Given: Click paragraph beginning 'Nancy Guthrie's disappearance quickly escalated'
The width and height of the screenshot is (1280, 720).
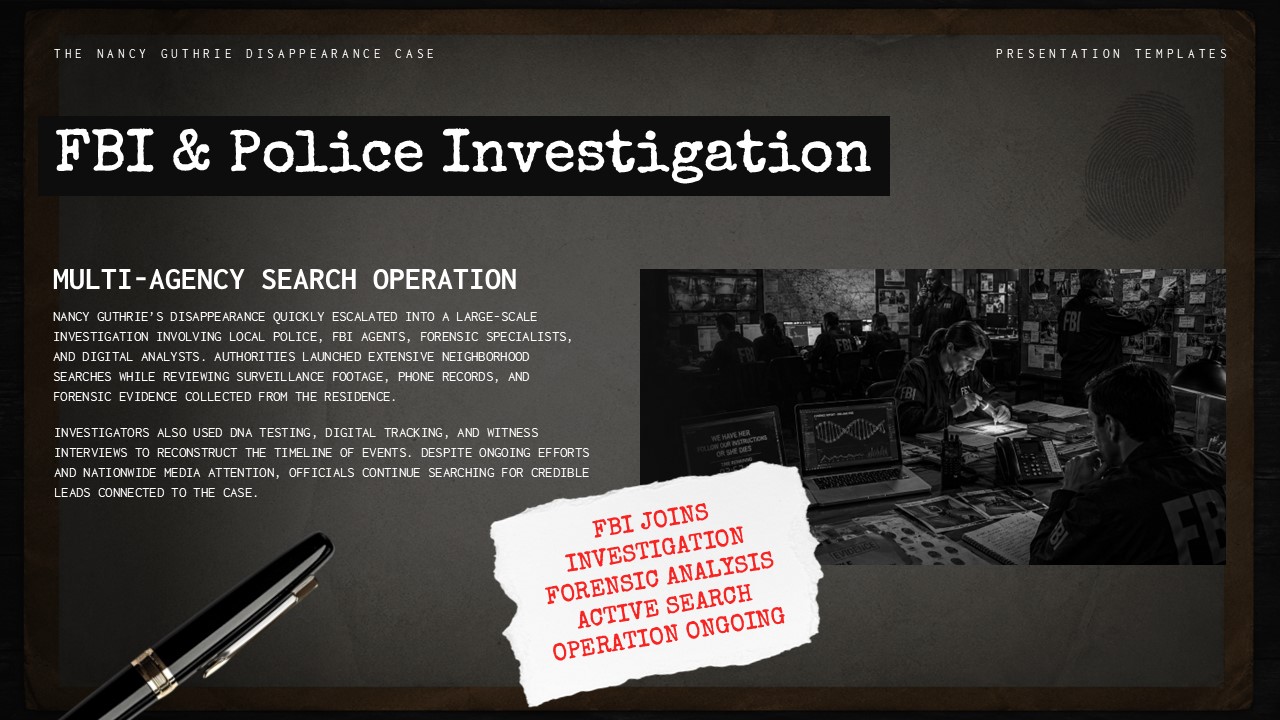Looking at the screenshot, I should point(313,357).
